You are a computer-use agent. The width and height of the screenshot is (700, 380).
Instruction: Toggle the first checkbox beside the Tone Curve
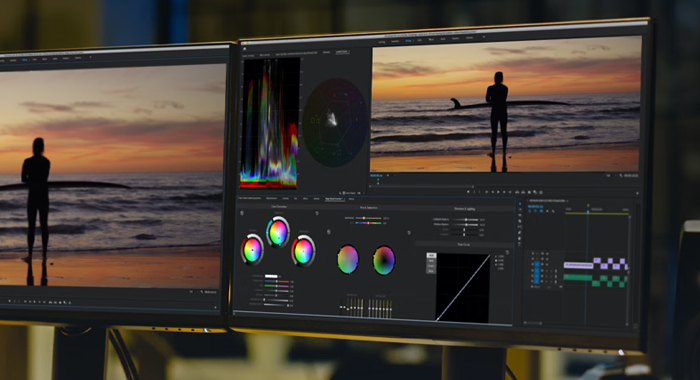496,256
